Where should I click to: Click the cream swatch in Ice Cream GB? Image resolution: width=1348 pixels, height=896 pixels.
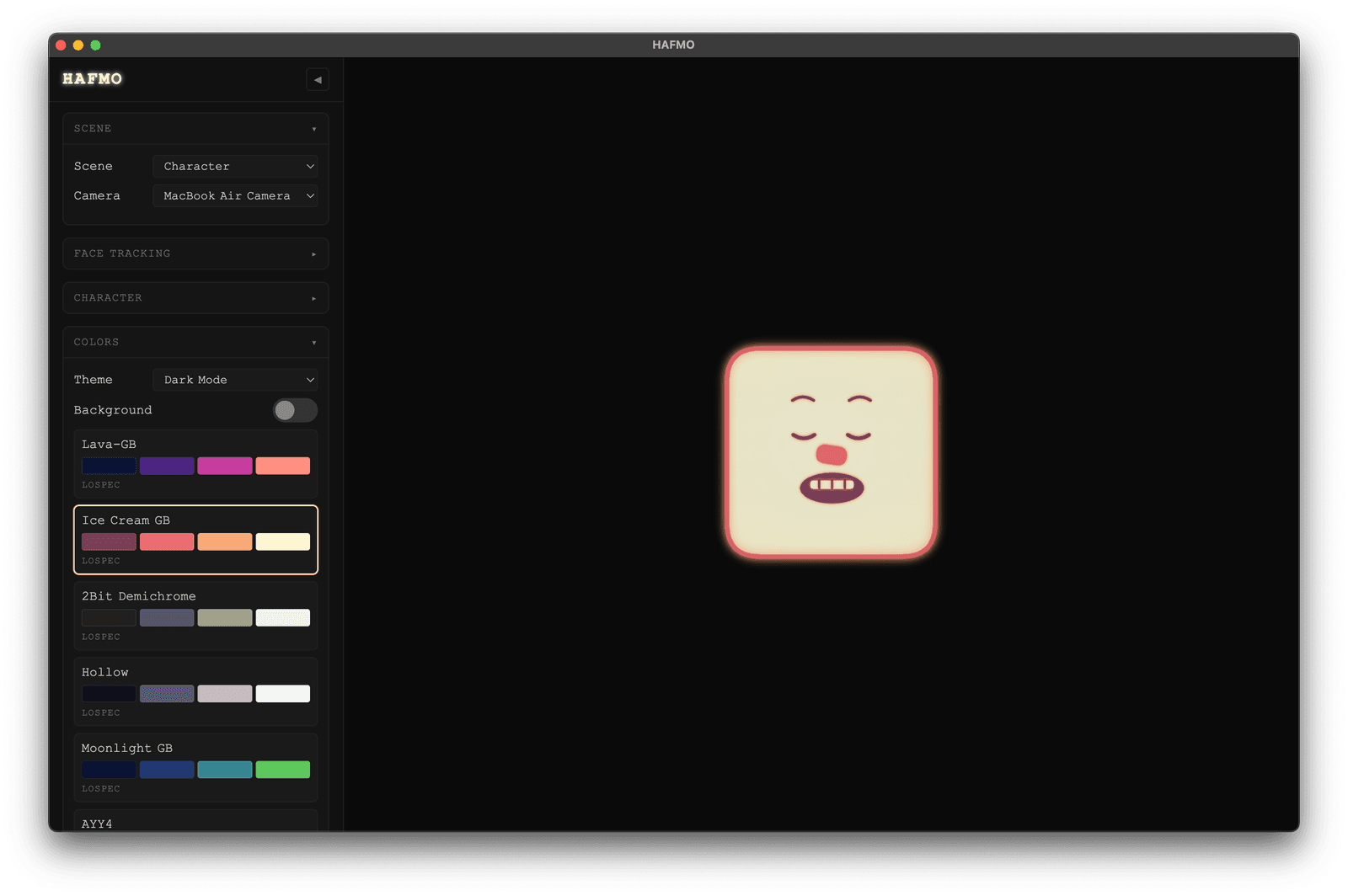click(x=283, y=541)
